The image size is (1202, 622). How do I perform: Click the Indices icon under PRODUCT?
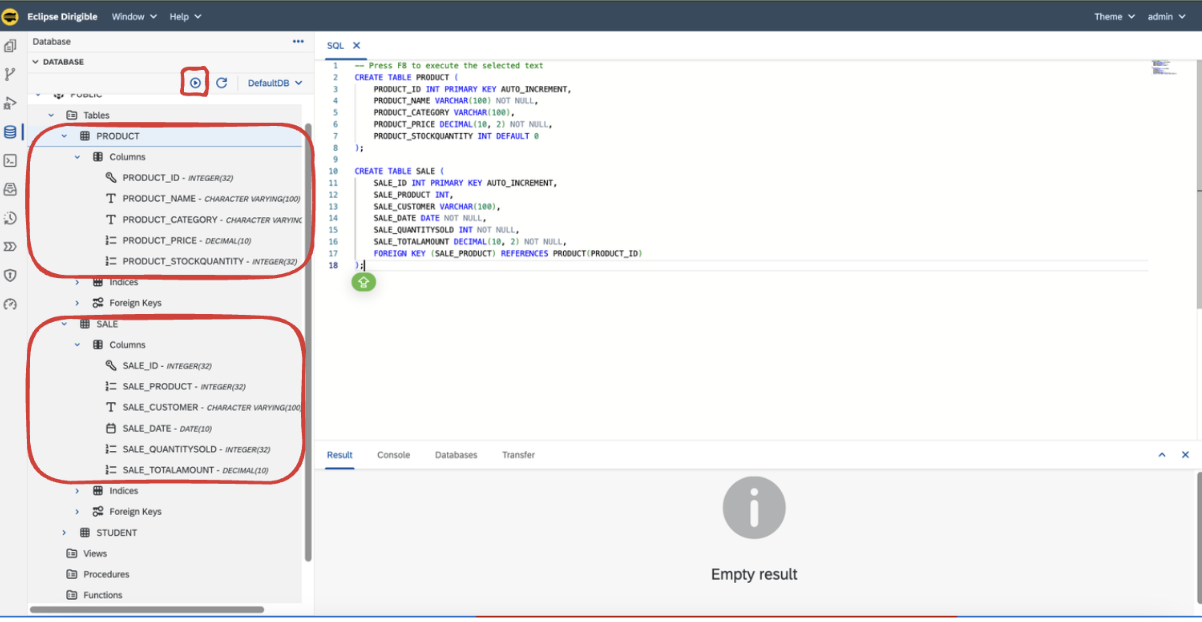[98, 282]
